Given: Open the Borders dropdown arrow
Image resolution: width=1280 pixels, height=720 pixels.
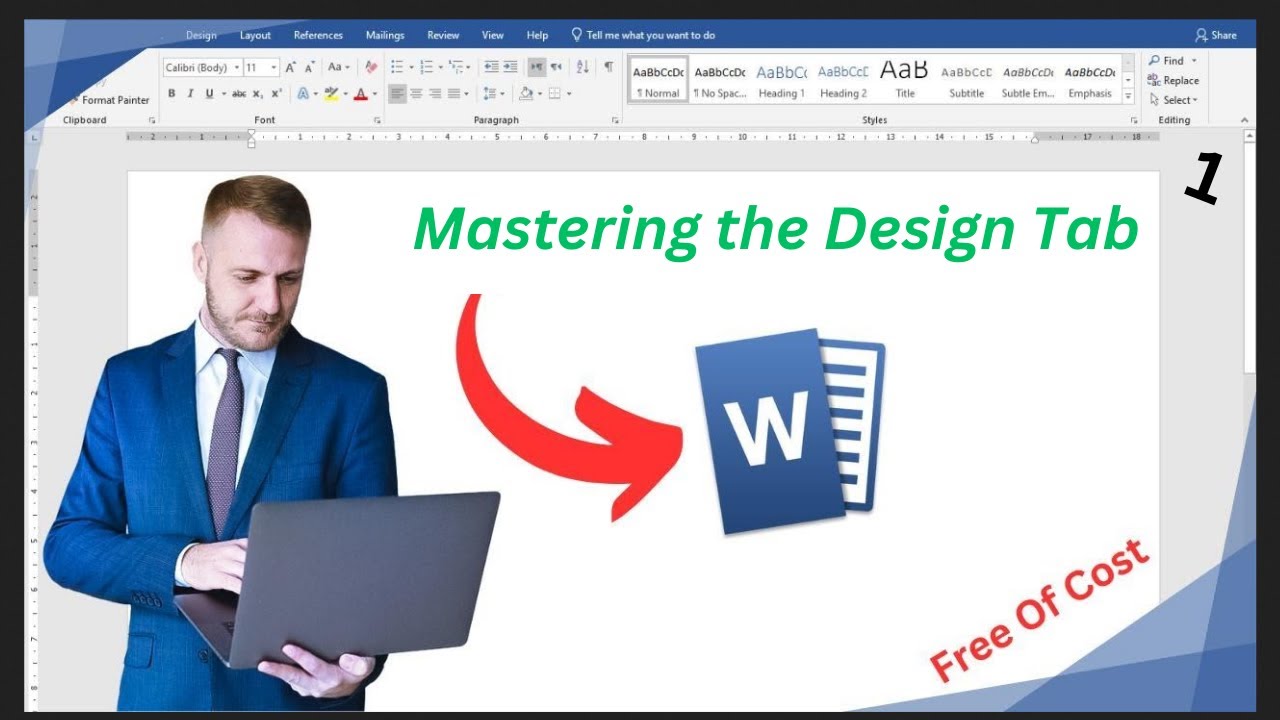Looking at the screenshot, I should coord(569,94).
